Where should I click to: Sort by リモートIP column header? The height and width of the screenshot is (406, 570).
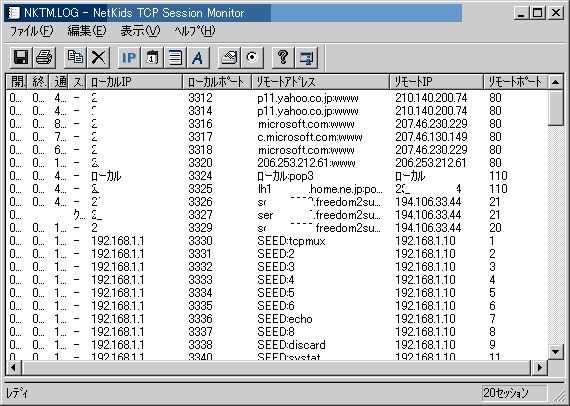[x=436, y=82]
